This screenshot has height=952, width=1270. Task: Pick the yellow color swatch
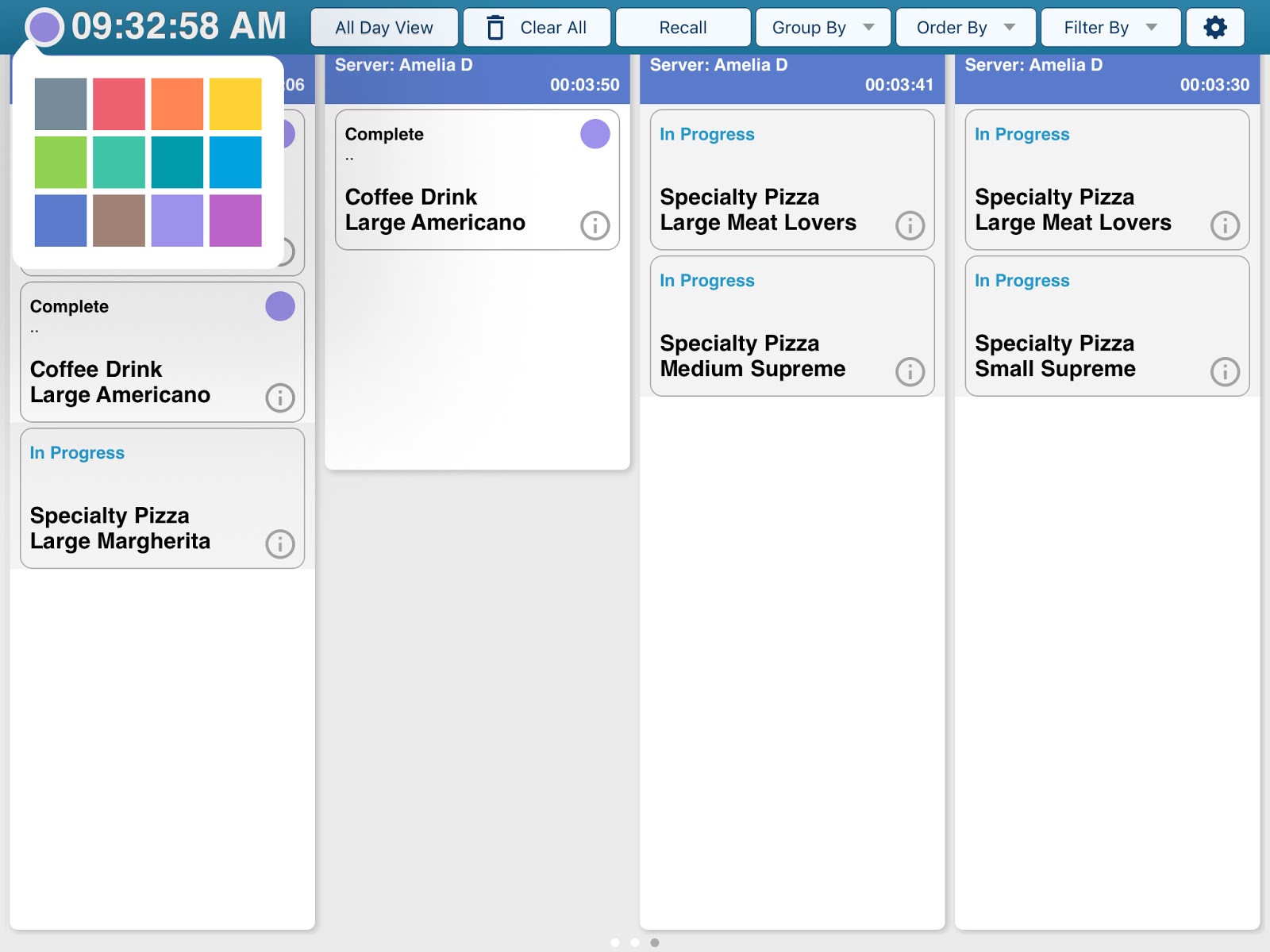236,104
